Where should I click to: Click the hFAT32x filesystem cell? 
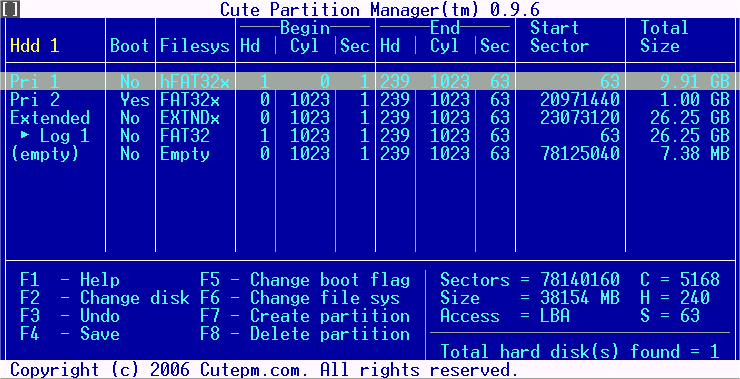click(x=195, y=82)
